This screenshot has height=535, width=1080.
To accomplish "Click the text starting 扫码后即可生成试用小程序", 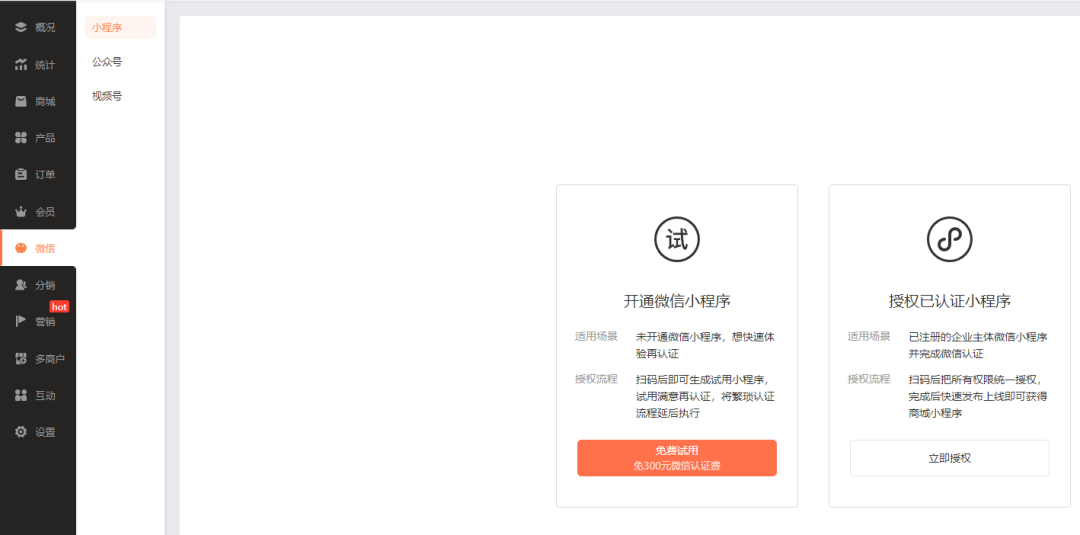I will 705,396.
